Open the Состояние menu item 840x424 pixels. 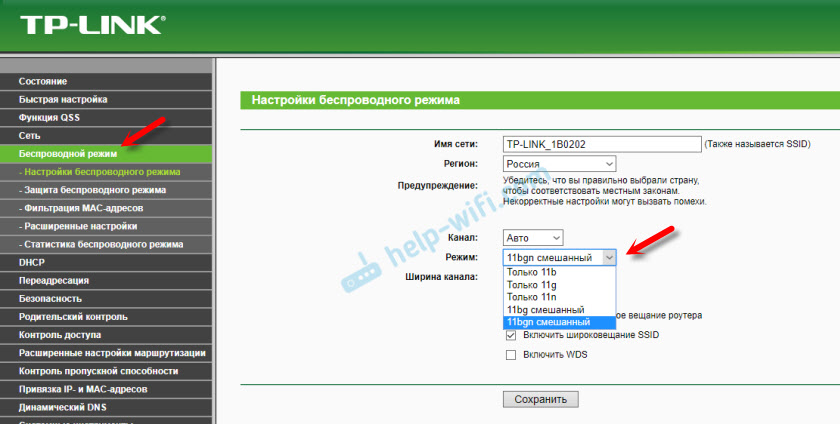pyautogui.click(x=43, y=81)
